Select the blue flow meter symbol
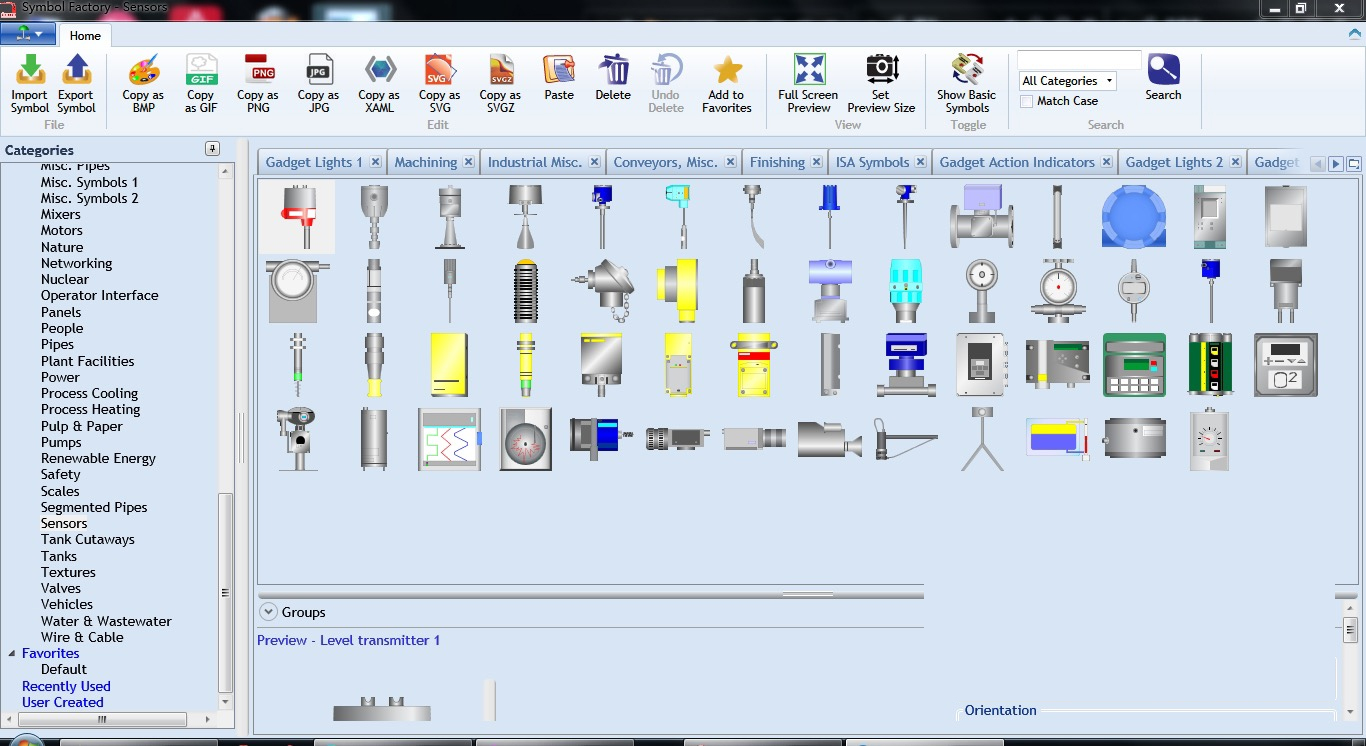 coord(905,365)
